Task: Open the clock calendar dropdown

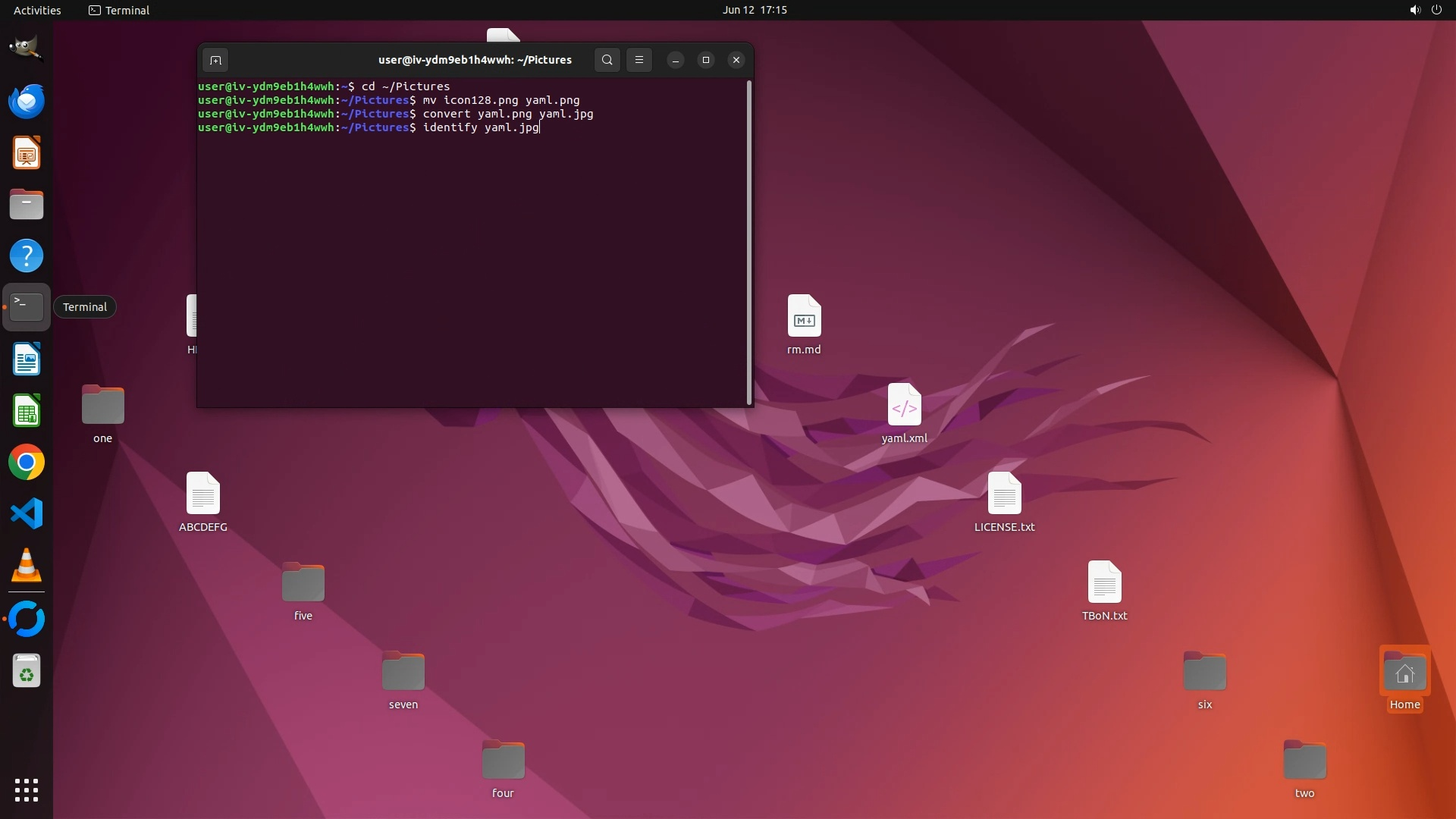Action: tap(754, 10)
